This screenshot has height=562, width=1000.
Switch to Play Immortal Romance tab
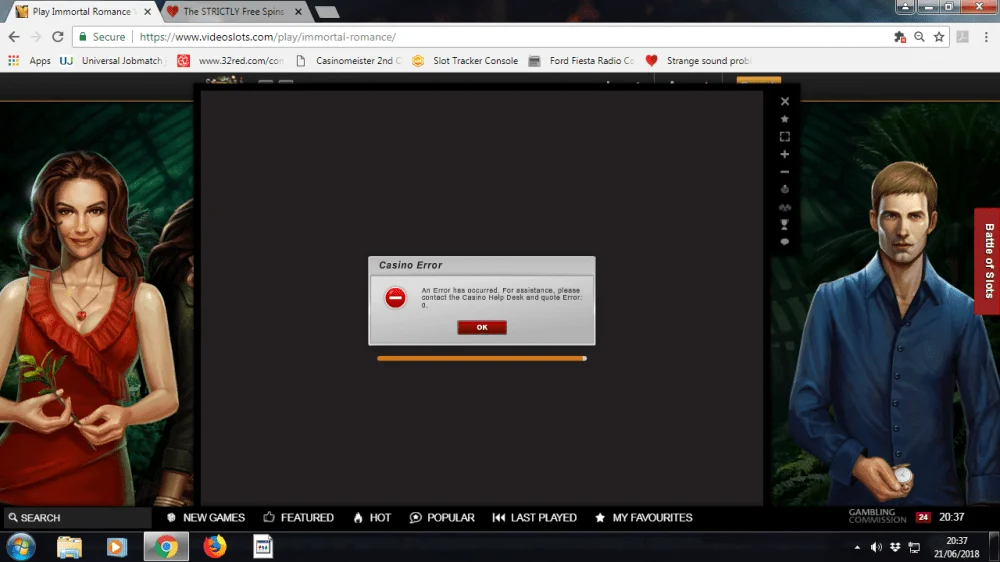tap(82, 11)
